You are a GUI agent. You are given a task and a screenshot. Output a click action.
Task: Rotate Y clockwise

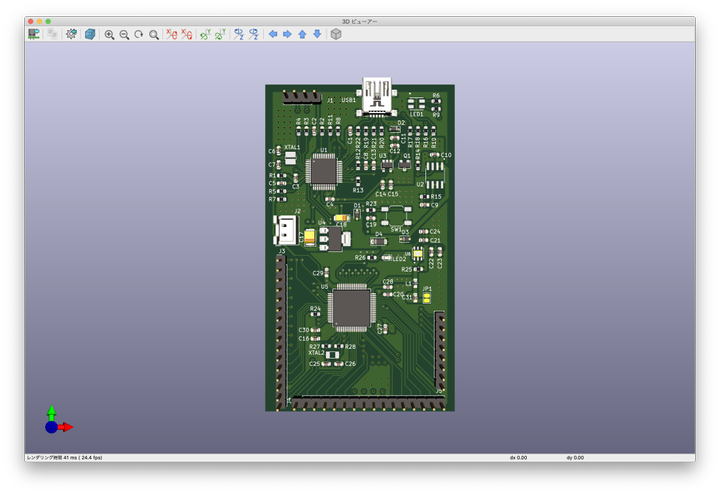click(x=205, y=34)
